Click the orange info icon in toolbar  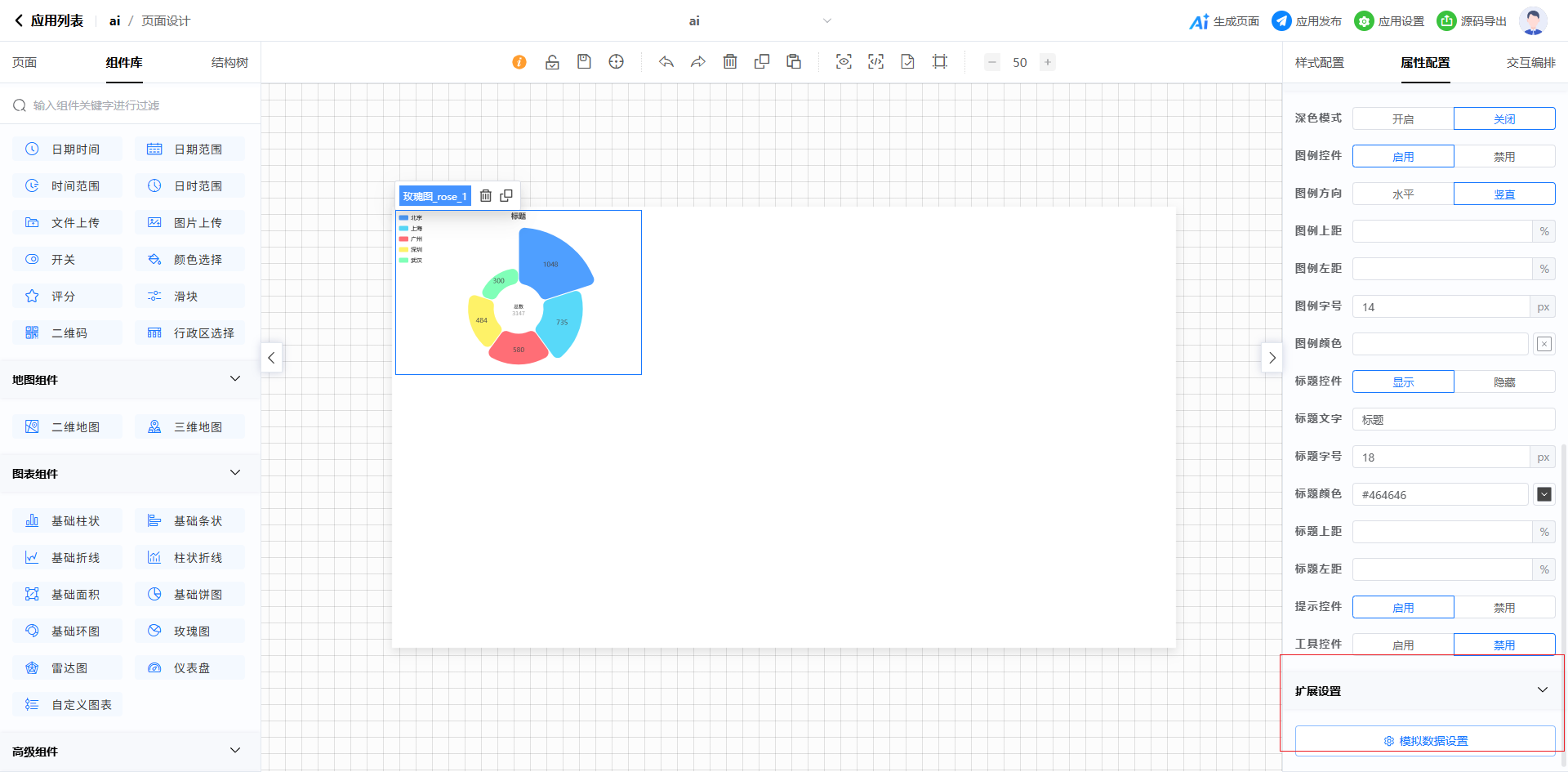[519, 62]
